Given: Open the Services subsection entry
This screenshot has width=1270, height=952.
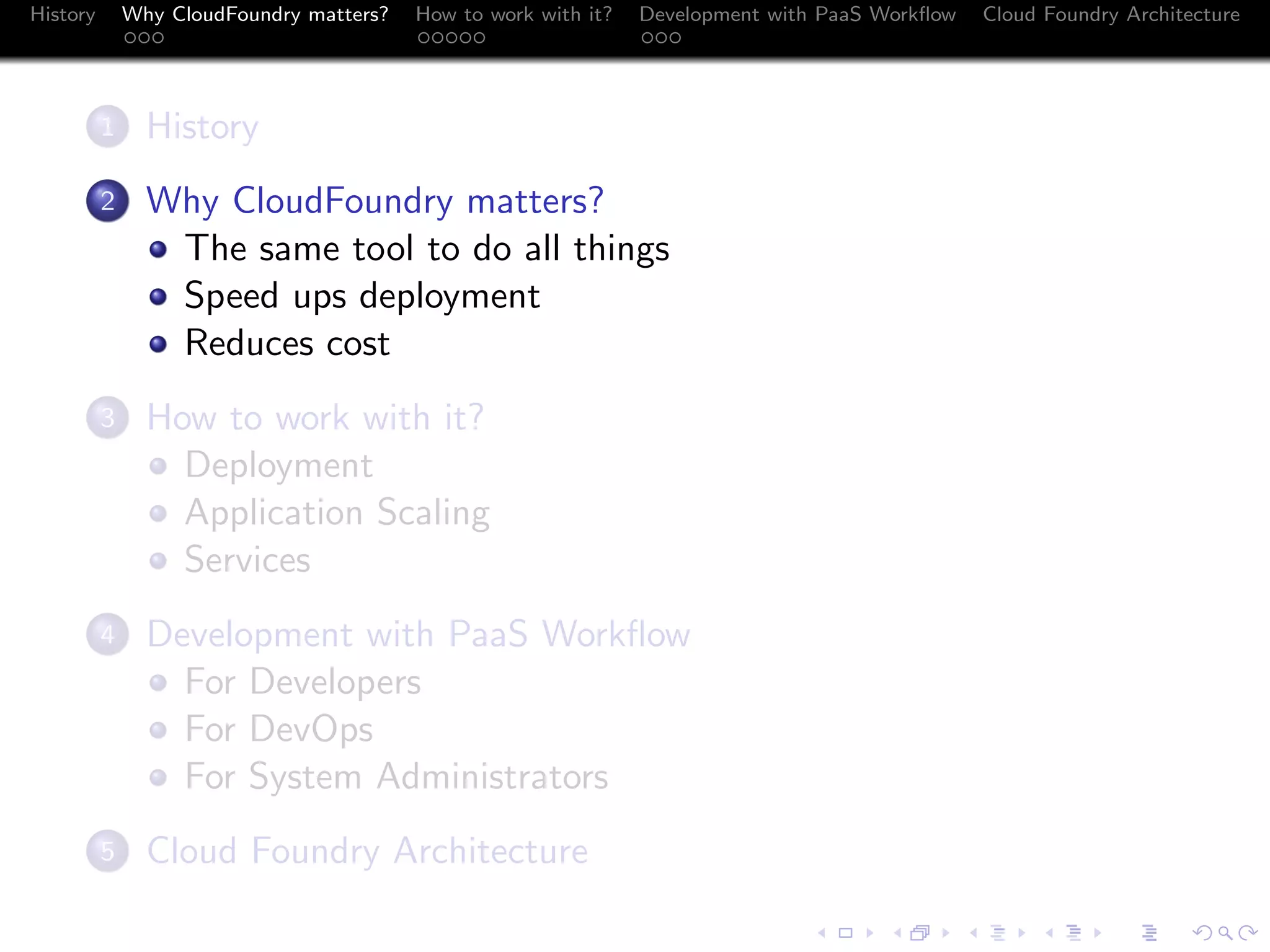Looking at the screenshot, I should [x=247, y=560].
